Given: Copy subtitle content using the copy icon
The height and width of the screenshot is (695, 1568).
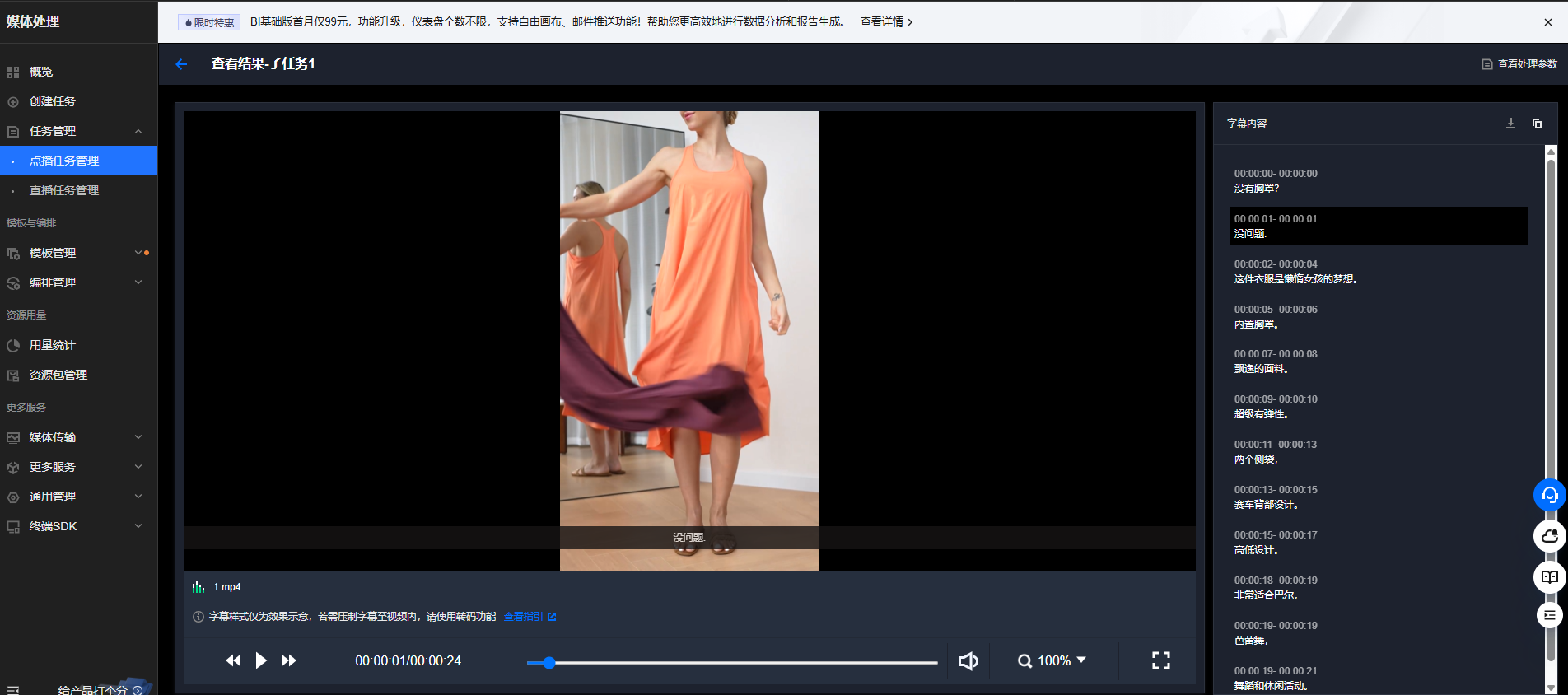Looking at the screenshot, I should point(1537,124).
